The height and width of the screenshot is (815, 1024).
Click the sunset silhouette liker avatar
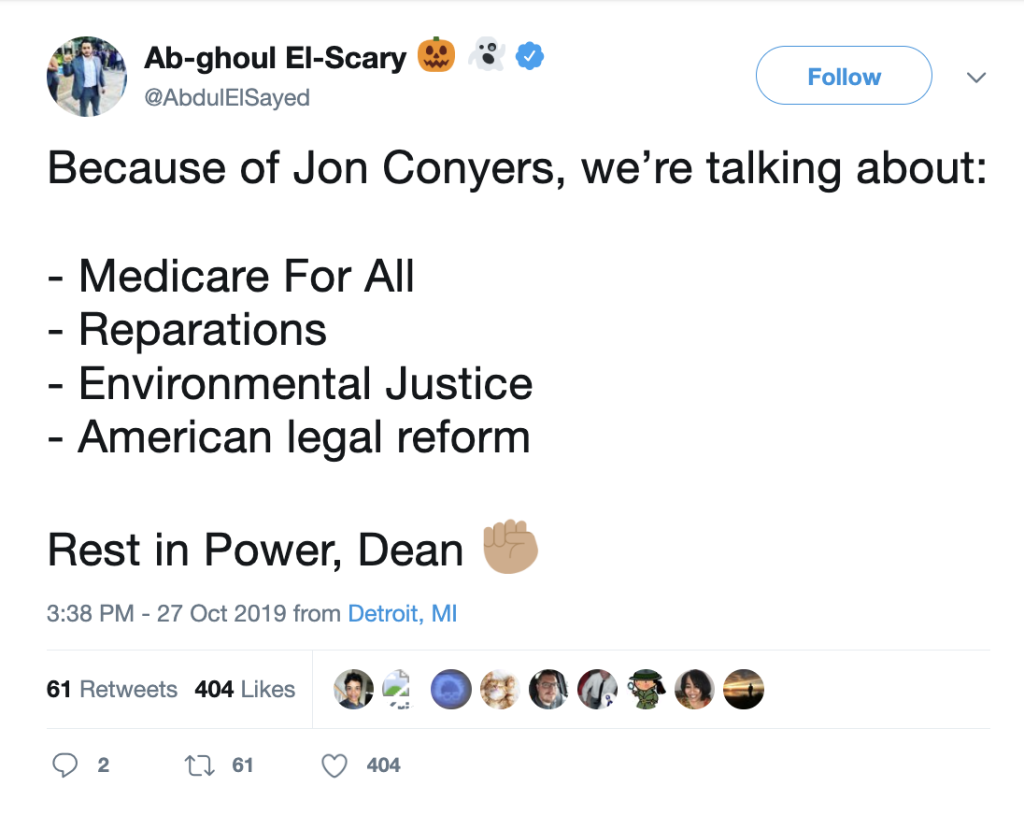click(x=743, y=689)
